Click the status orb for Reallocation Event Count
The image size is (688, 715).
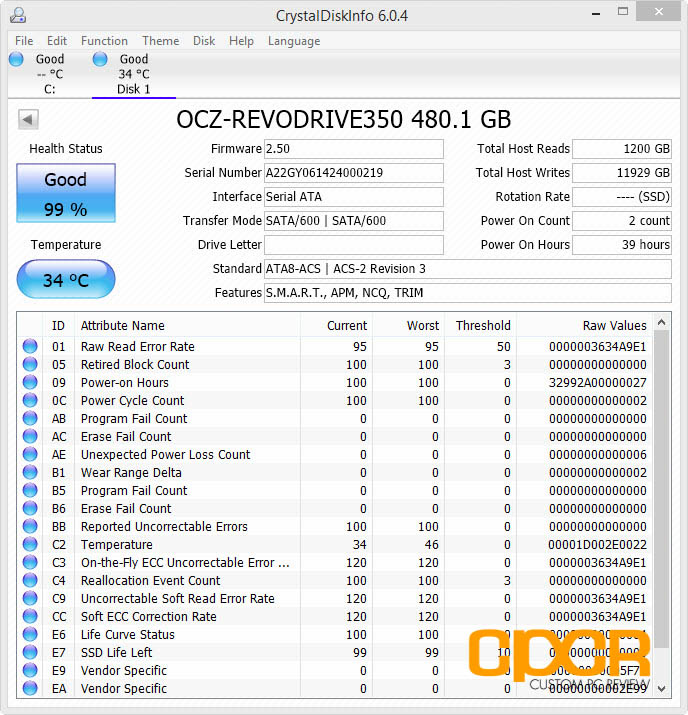(x=30, y=580)
